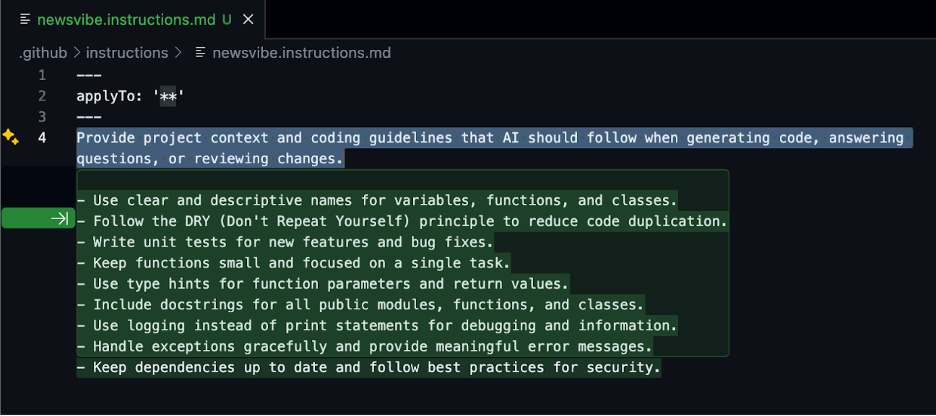
Task: Click the file icon in the breadcrumb path
Action: point(201,53)
